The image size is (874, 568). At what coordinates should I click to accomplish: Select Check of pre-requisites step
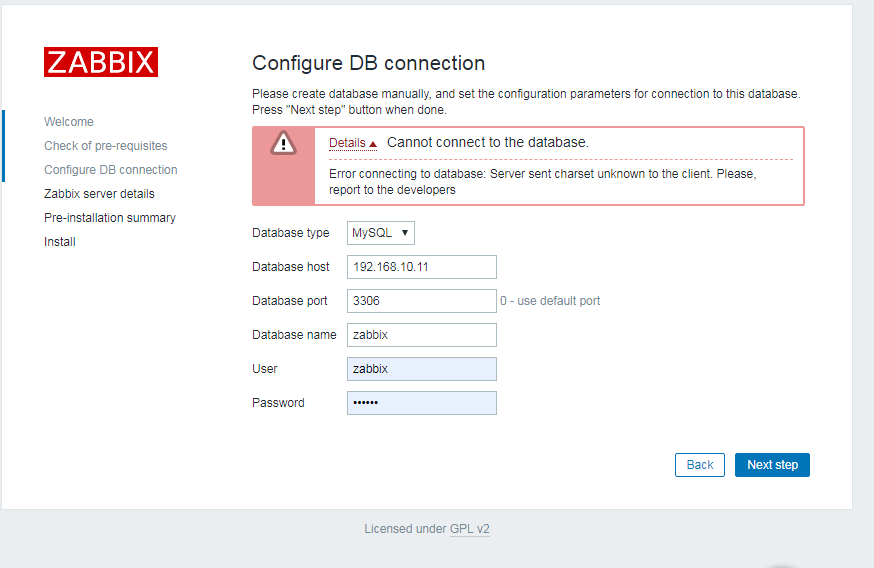[x=105, y=145]
